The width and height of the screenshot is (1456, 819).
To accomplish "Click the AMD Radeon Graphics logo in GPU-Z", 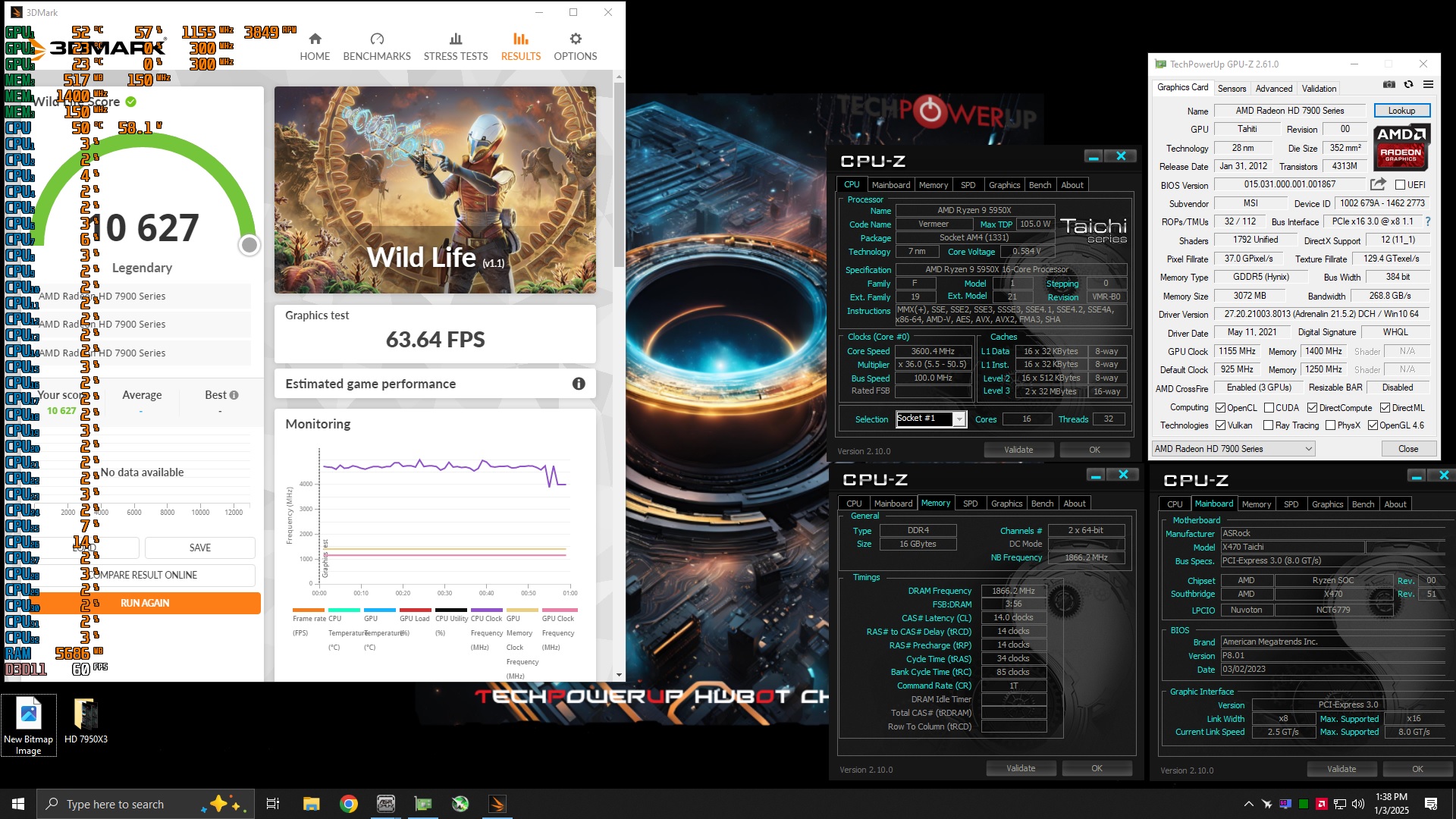I will click(x=1401, y=147).
